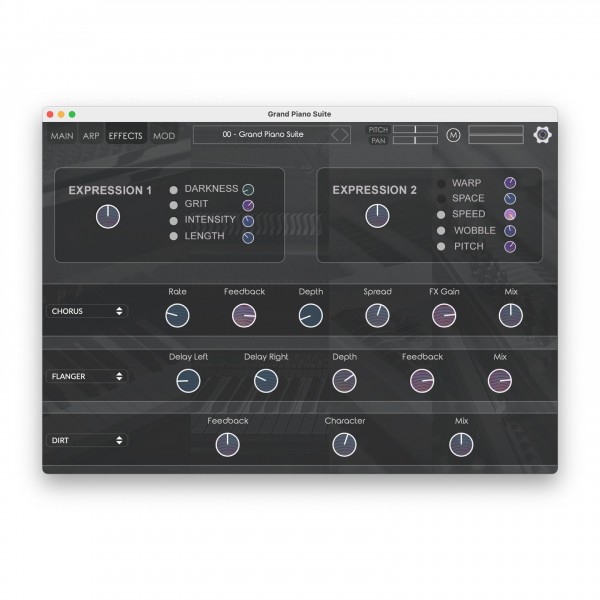Go to next preset with right arrow
Screen dimensions: 600x600
pyautogui.click(x=344, y=135)
